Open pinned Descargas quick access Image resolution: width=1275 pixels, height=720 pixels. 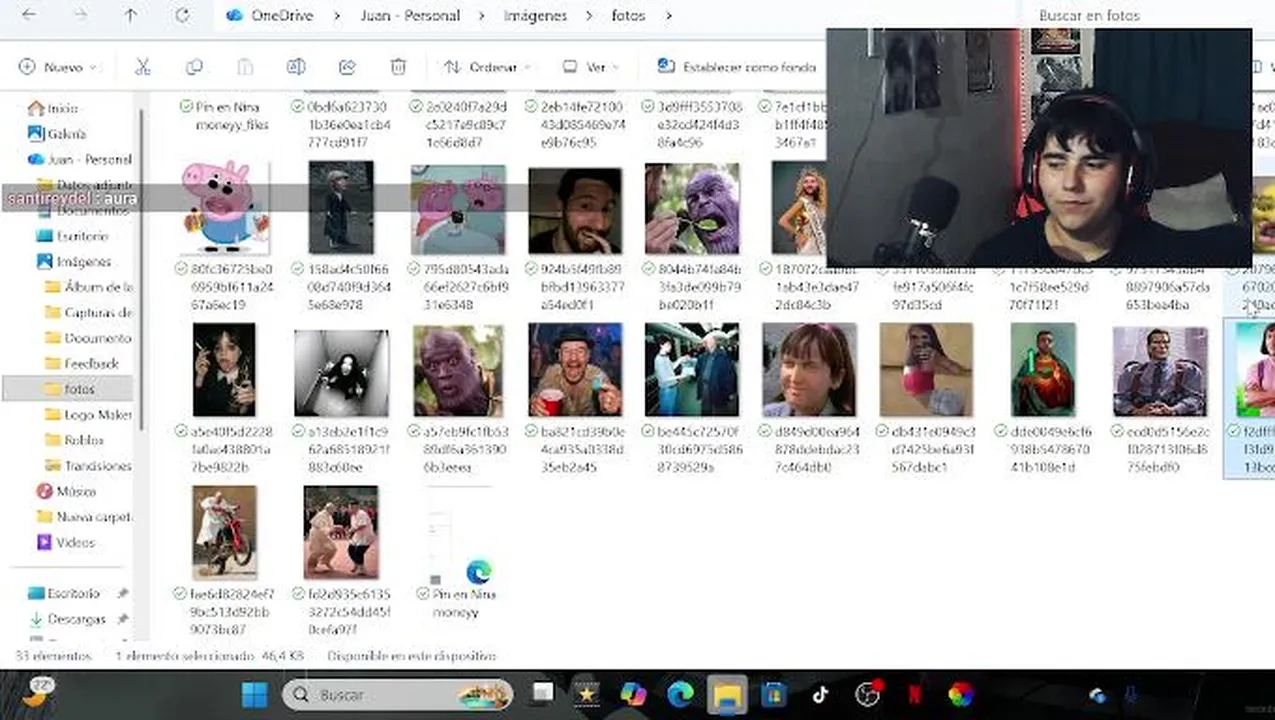click(76, 619)
